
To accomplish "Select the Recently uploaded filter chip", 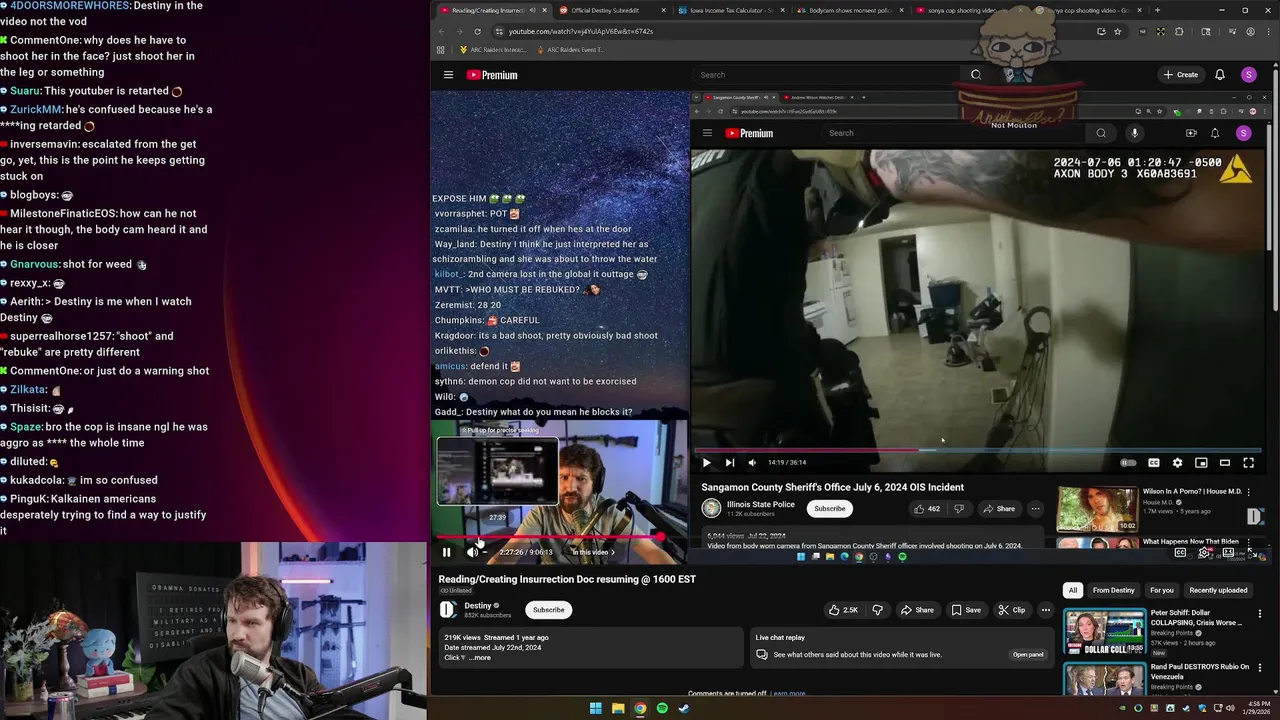I will coord(1218,590).
